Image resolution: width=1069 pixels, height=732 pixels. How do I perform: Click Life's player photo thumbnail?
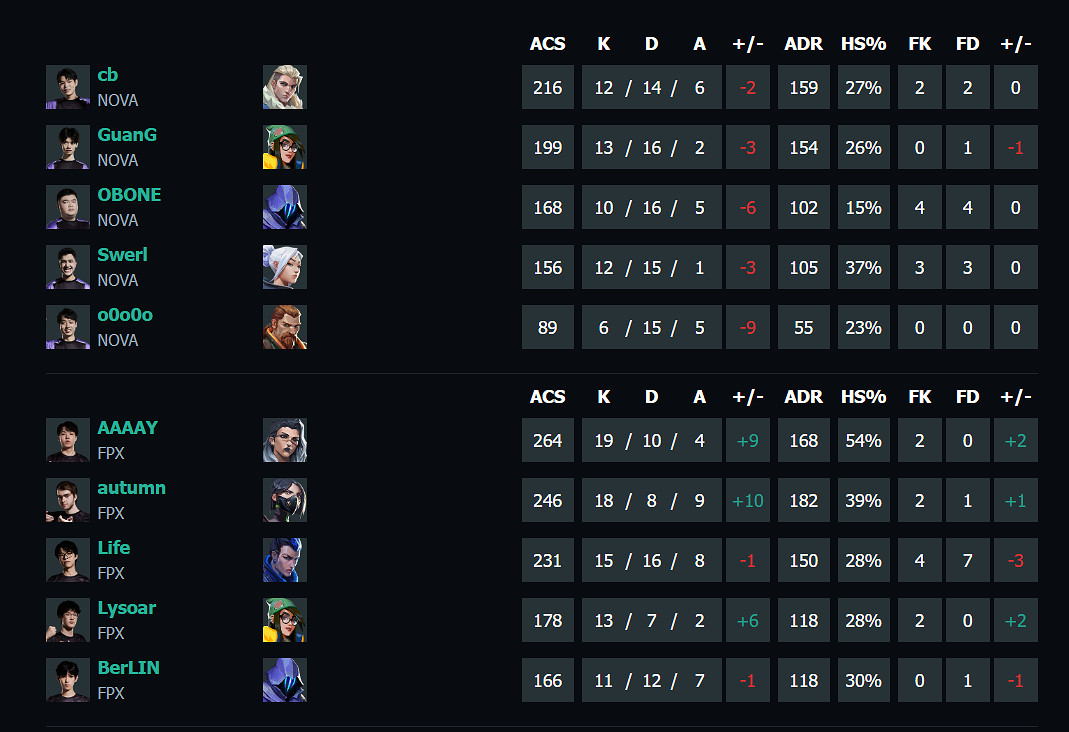point(68,561)
